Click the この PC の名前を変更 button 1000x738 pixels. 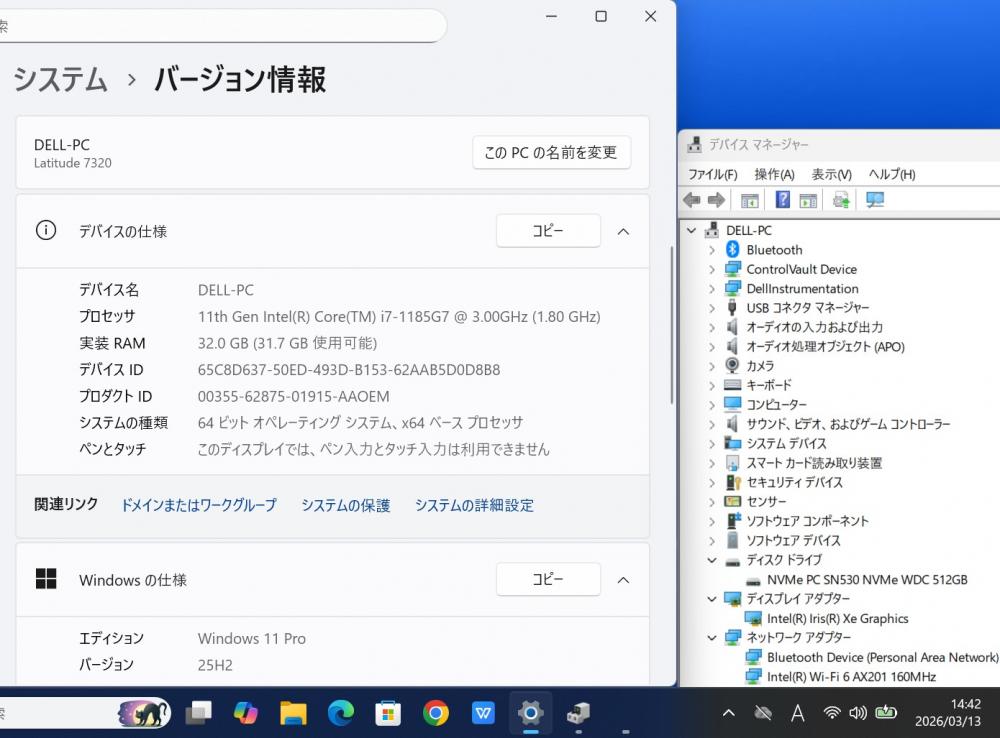(x=551, y=153)
